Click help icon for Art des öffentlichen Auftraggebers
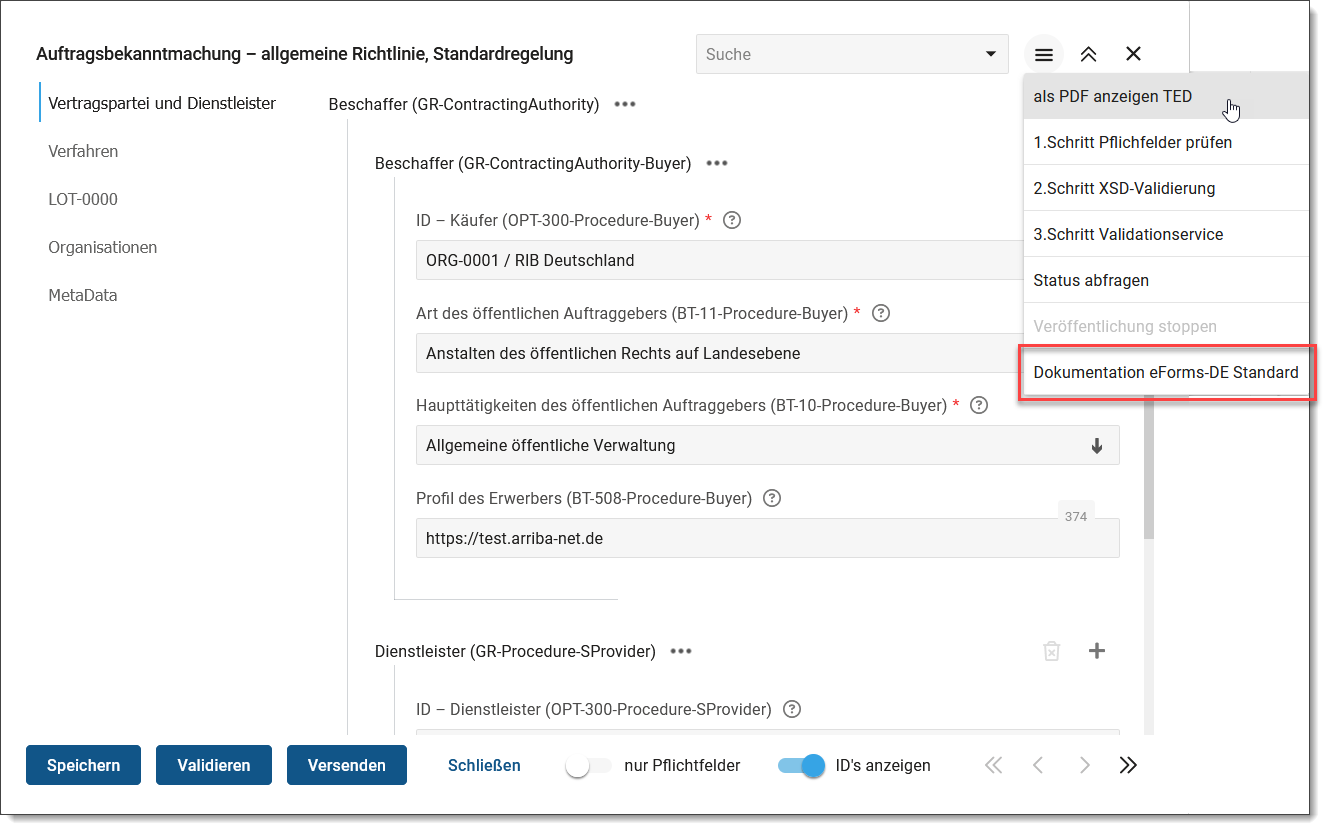Image resolution: width=1325 pixels, height=830 pixels. click(x=881, y=313)
